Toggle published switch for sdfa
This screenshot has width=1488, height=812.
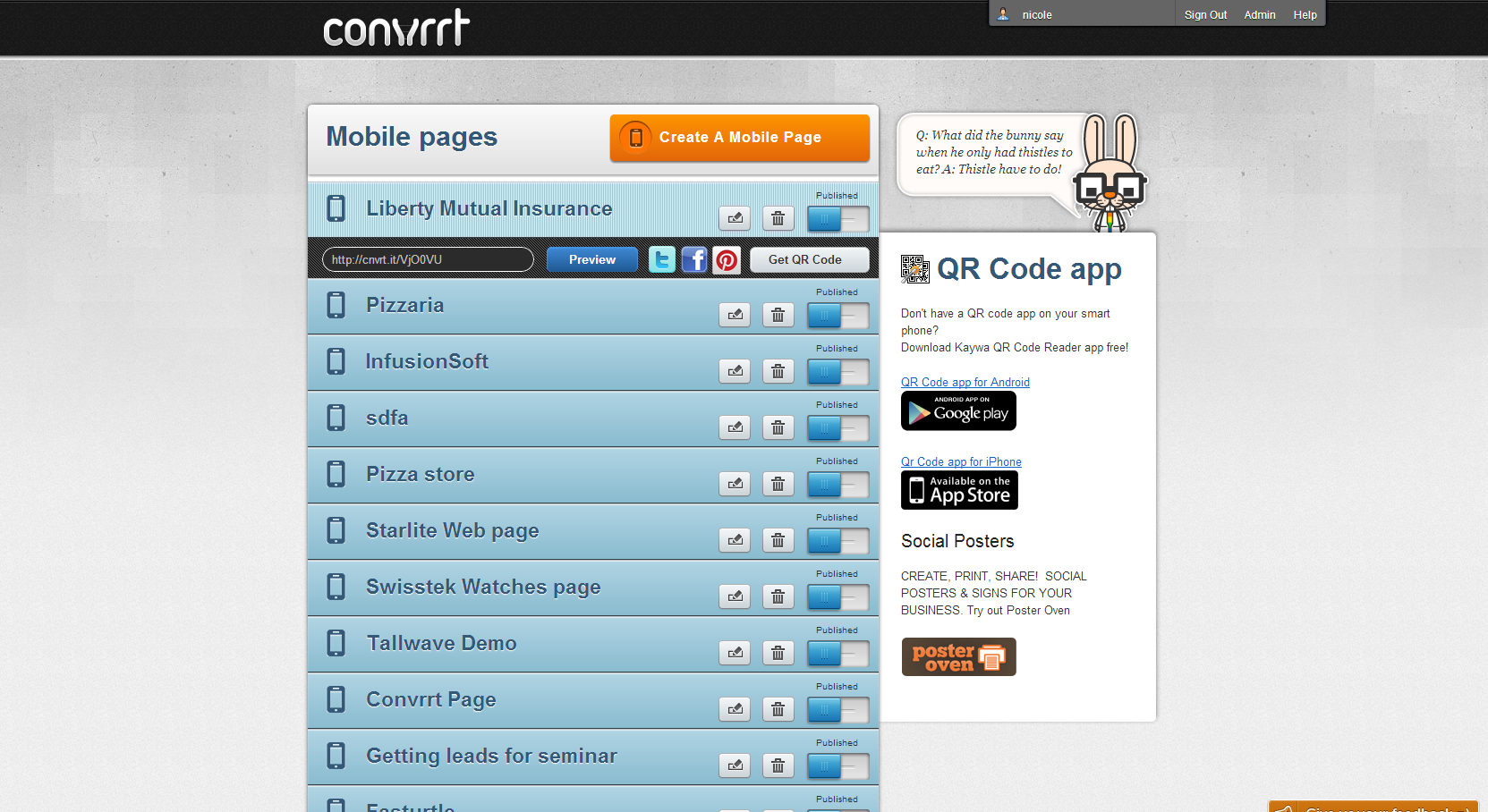pos(838,427)
